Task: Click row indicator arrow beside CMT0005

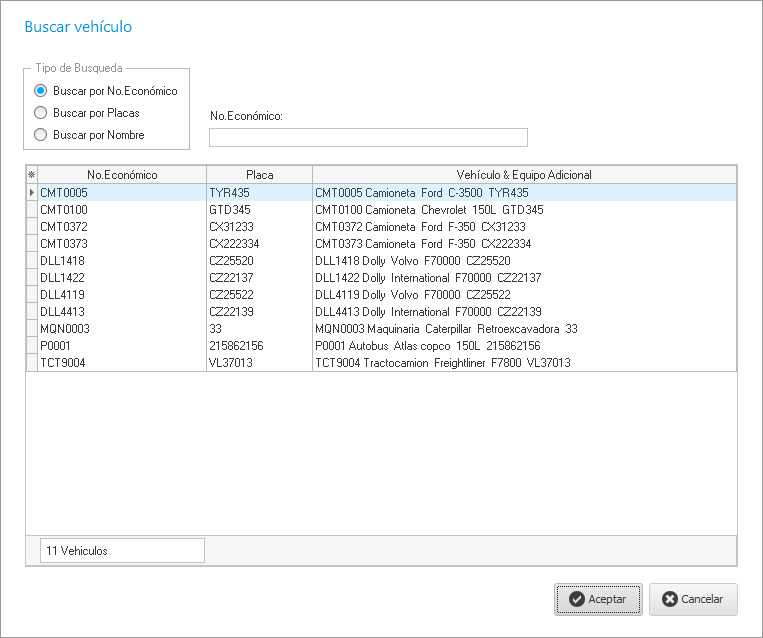Action: (31, 193)
